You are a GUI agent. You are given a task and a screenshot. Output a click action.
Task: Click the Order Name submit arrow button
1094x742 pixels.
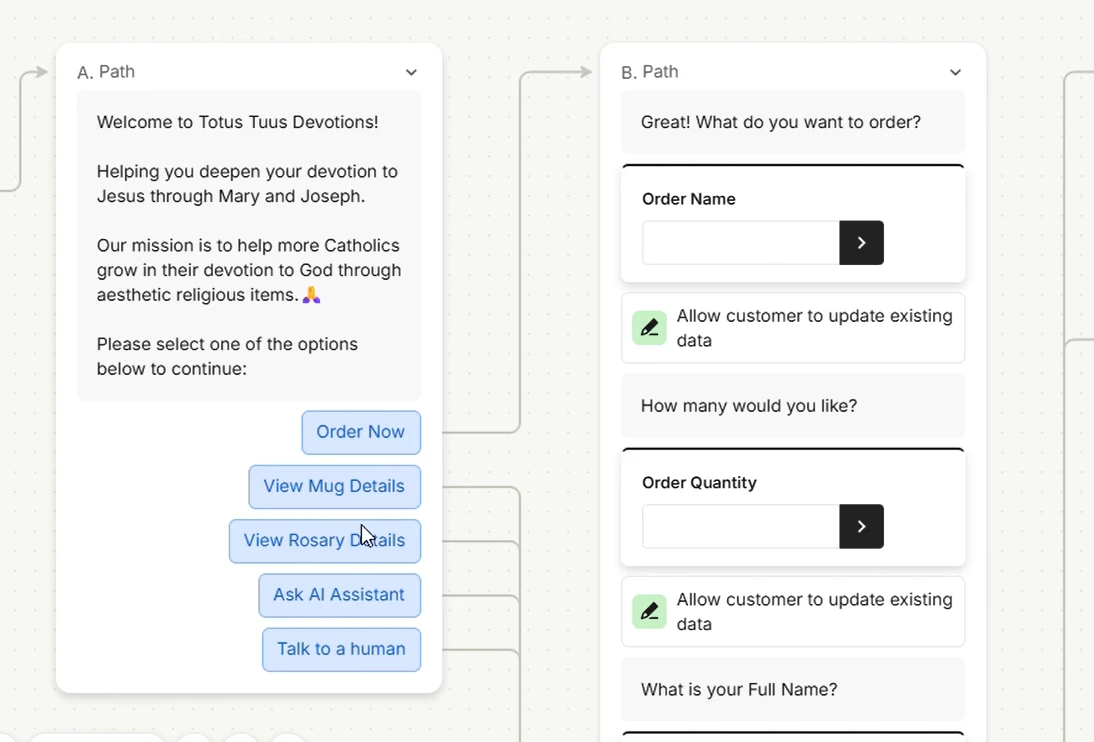pos(861,243)
